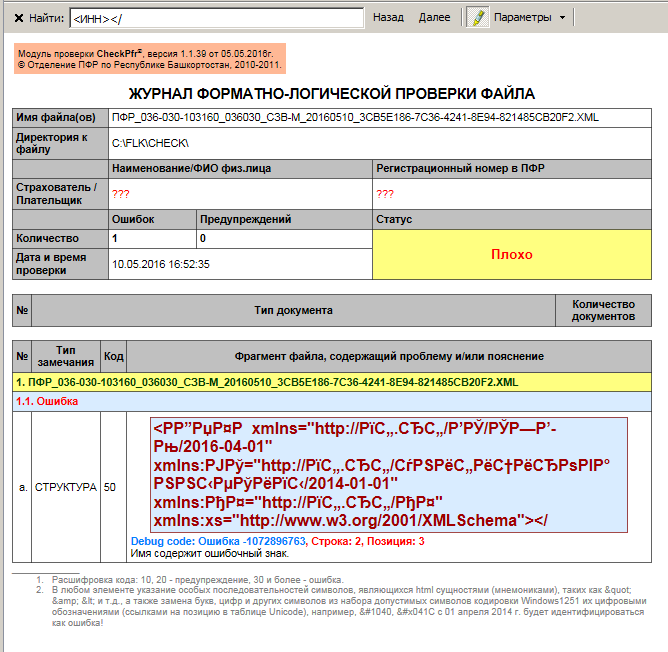Select the yellow row with the ПФР file name

[334, 383]
